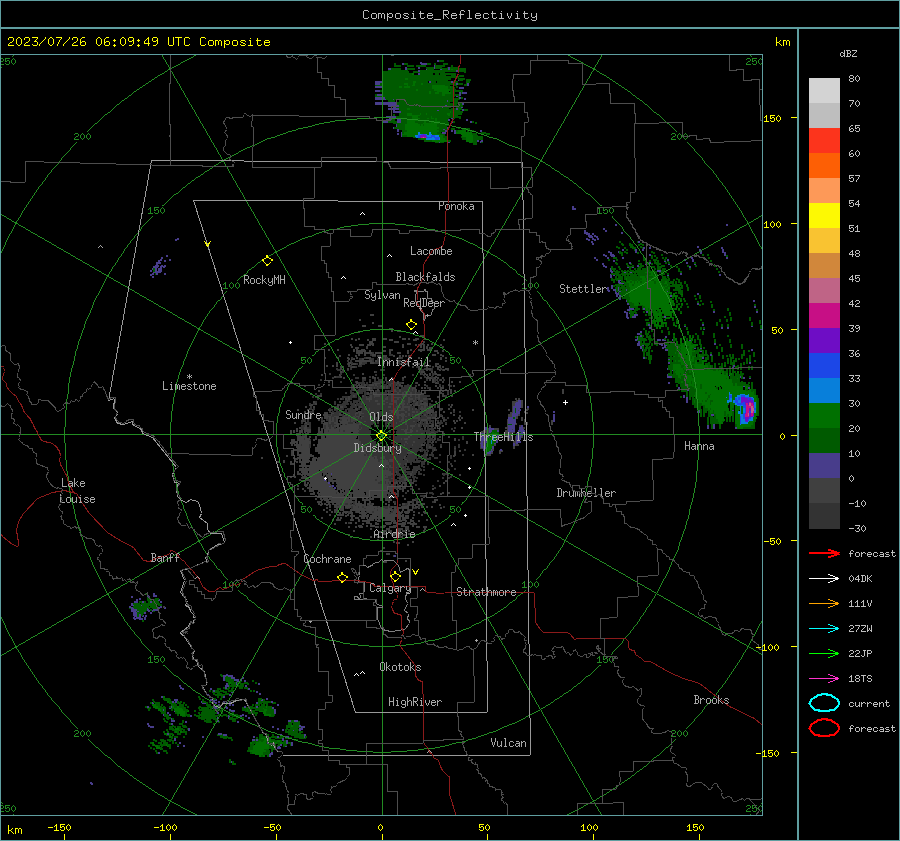The image size is (900, 841).
Task: Click the blue-core storm cell north of Ponoka
Action: (428, 137)
